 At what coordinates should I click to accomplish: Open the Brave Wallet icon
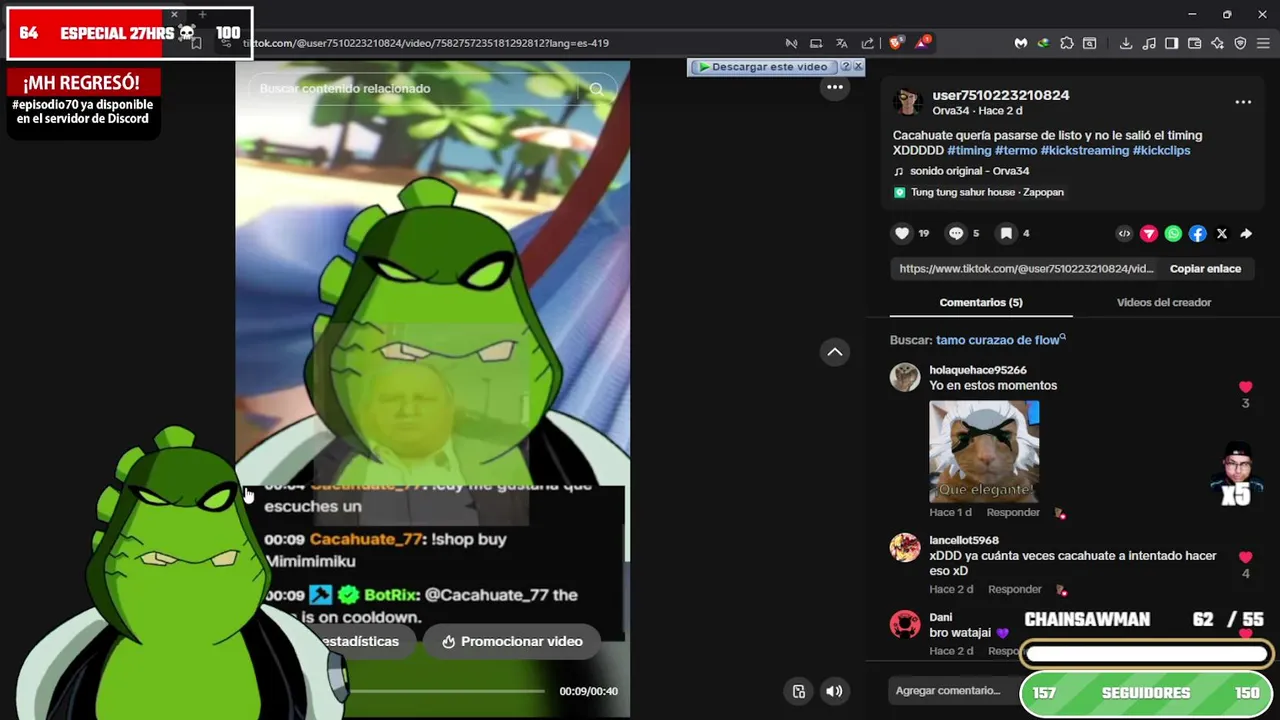coord(1194,43)
